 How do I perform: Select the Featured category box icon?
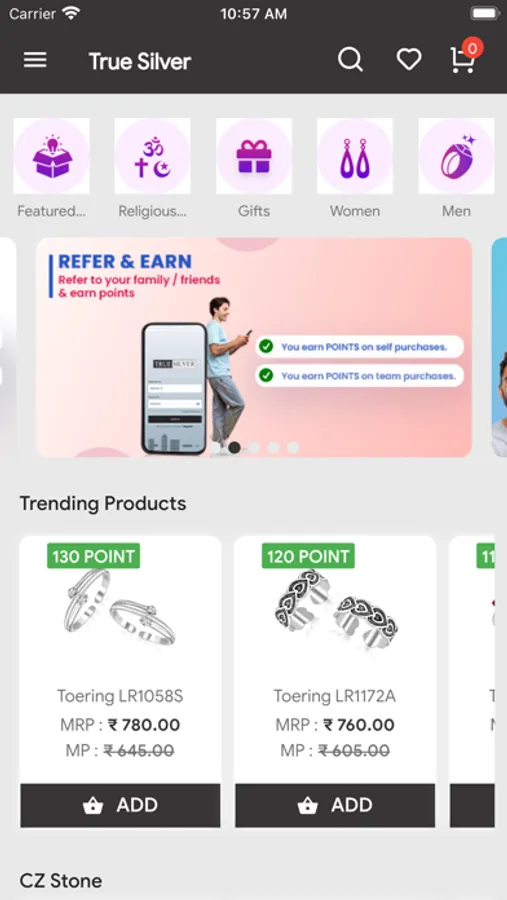click(x=52, y=156)
